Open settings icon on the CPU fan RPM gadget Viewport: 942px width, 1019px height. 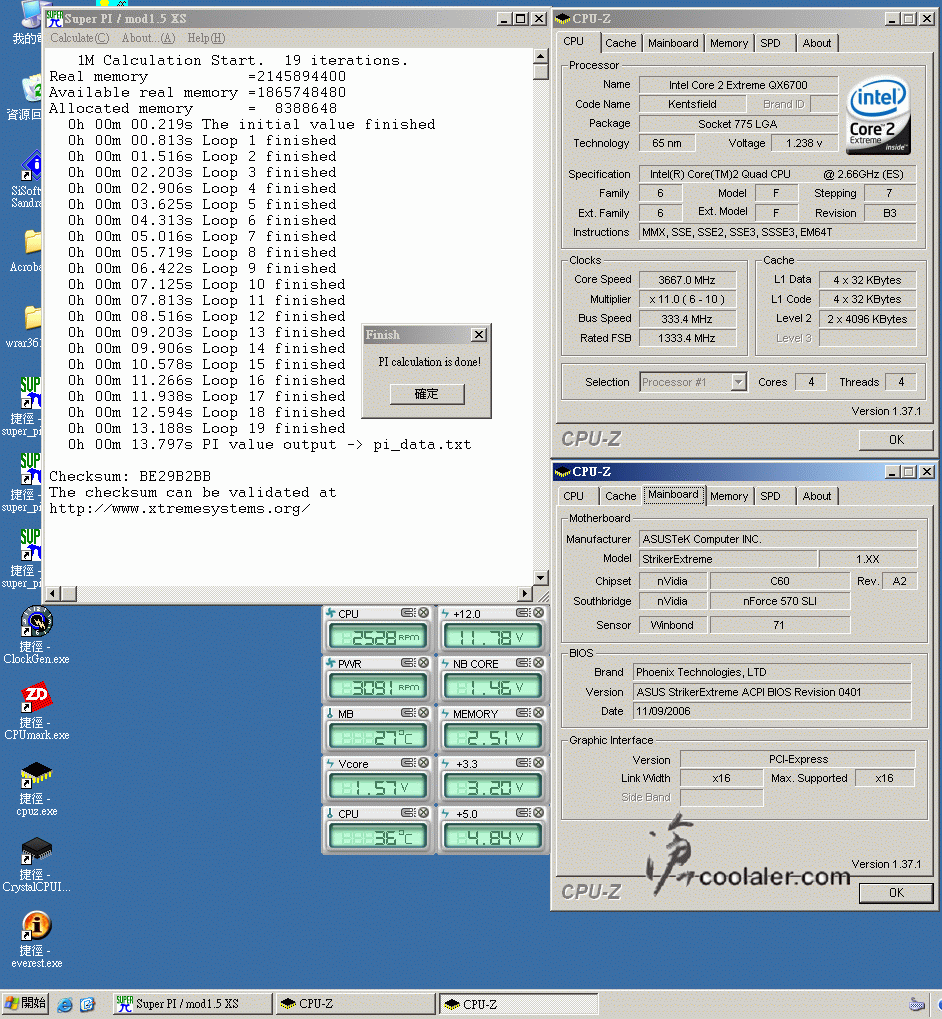(x=407, y=613)
